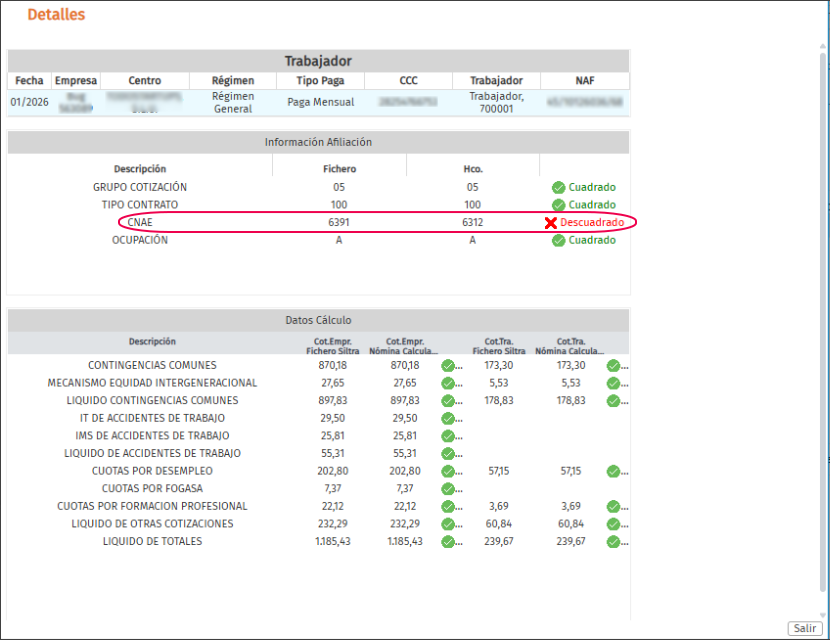Click the CNAE Hco. value 6312
Viewport: 830px width, 640px height.
point(473,222)
